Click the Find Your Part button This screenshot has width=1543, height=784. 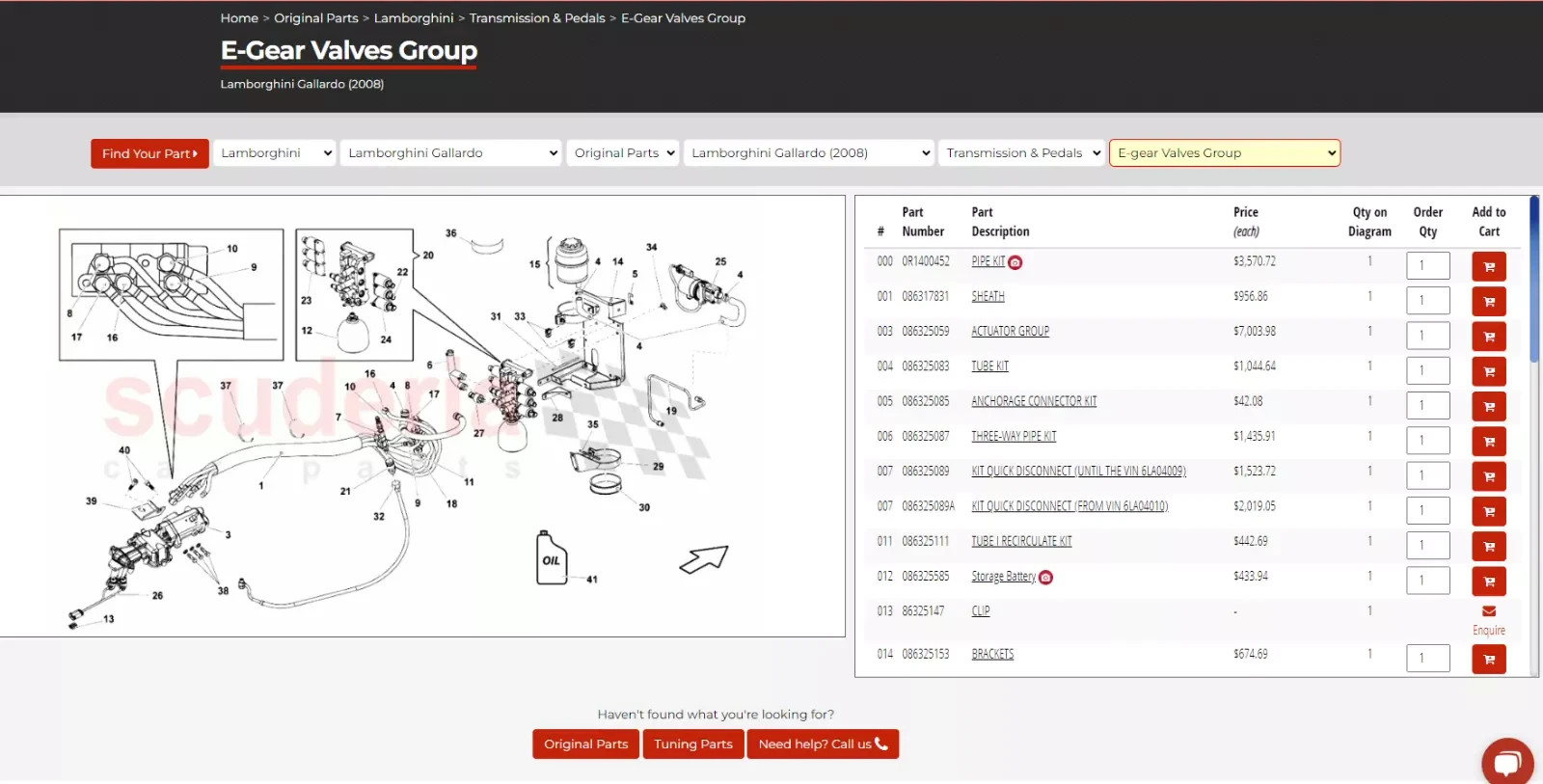[149, 153]
